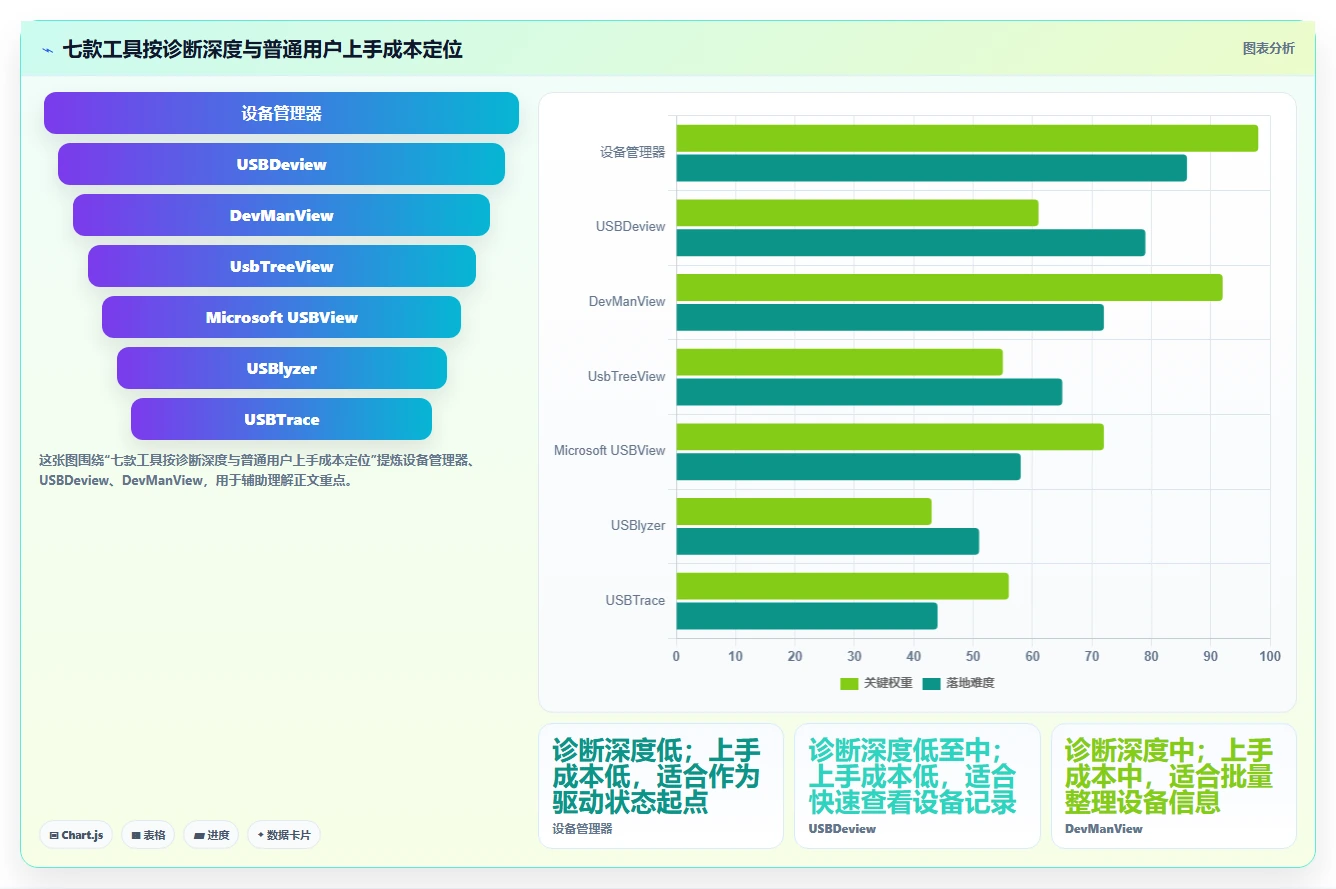Image resolution: width=1336 pixels, height=889 pixels.
Task: Click DevManView 落地难度 teal bar
Action: click(890, 317)
